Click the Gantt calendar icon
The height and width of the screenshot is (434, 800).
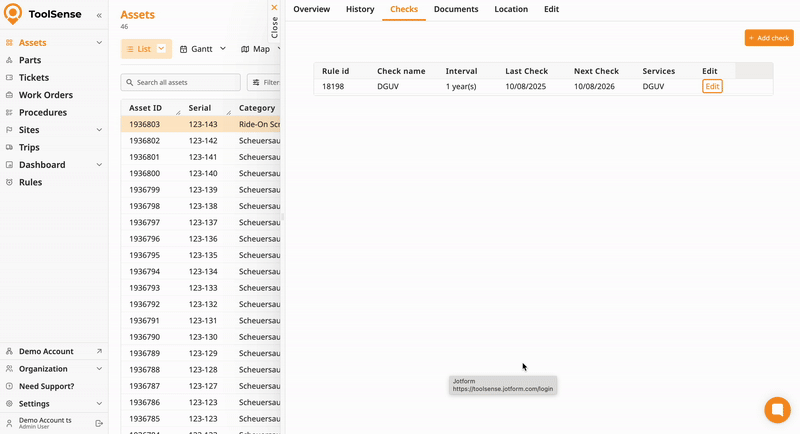coord(184,49)
